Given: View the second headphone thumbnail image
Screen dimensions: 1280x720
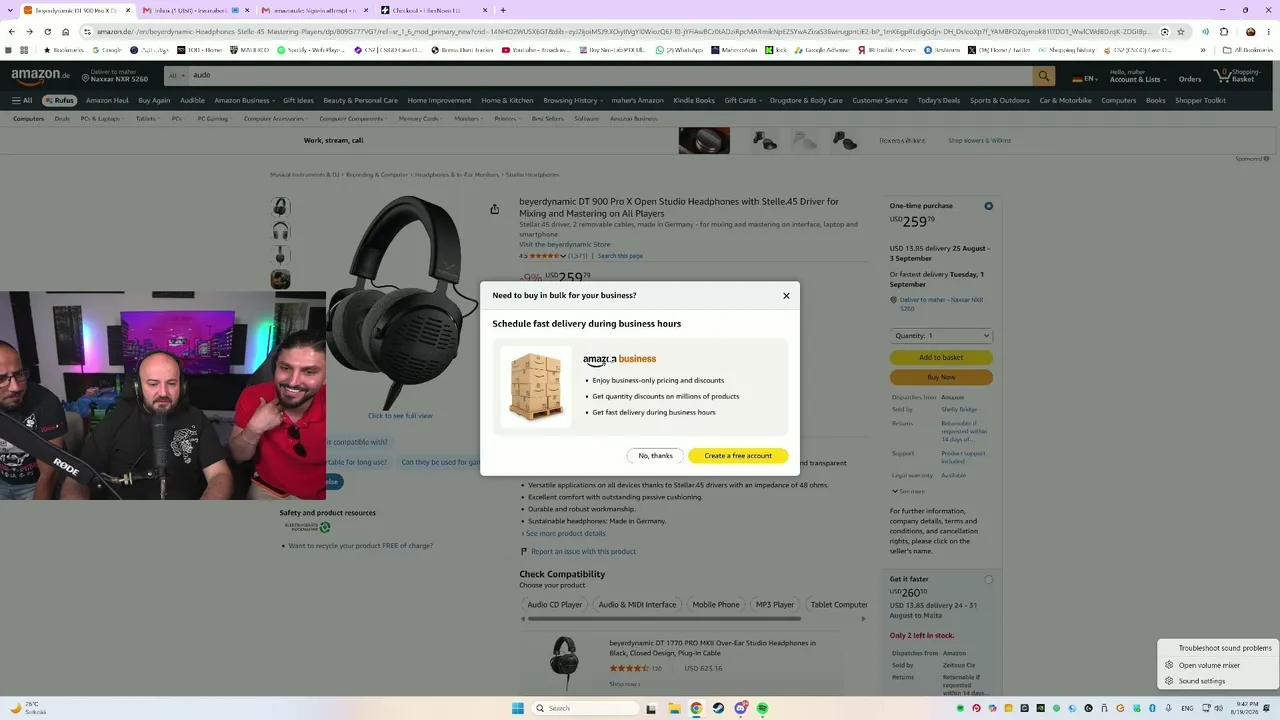Looking at the screenshot, I should 281,231.
